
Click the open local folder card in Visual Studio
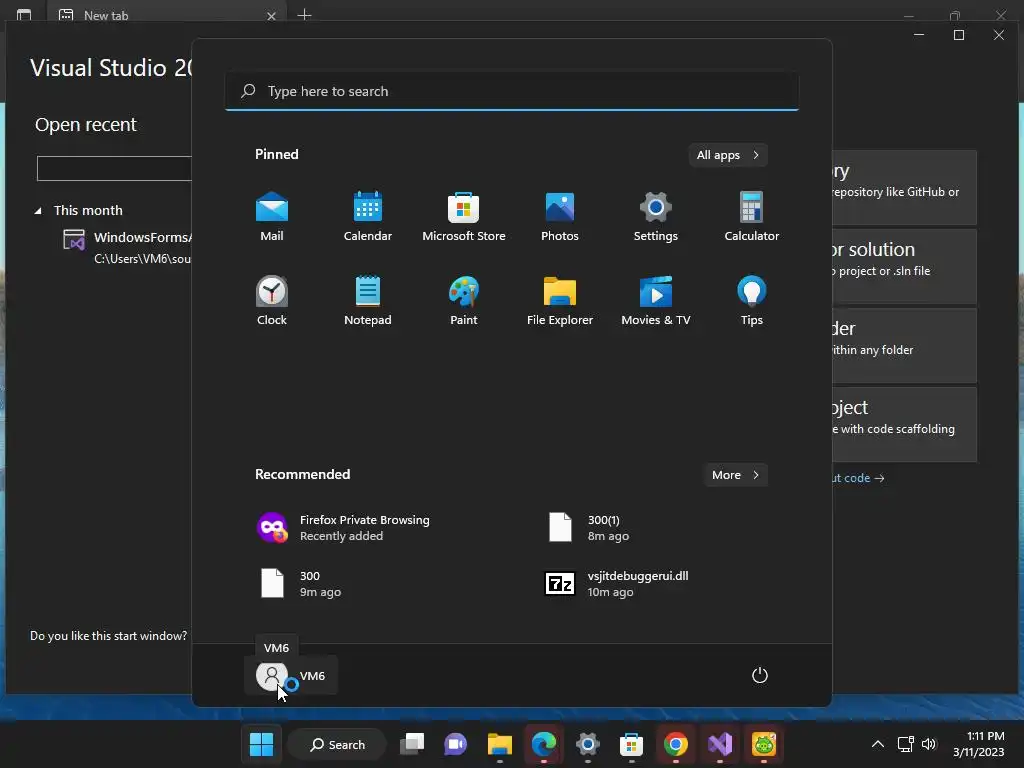904,345
